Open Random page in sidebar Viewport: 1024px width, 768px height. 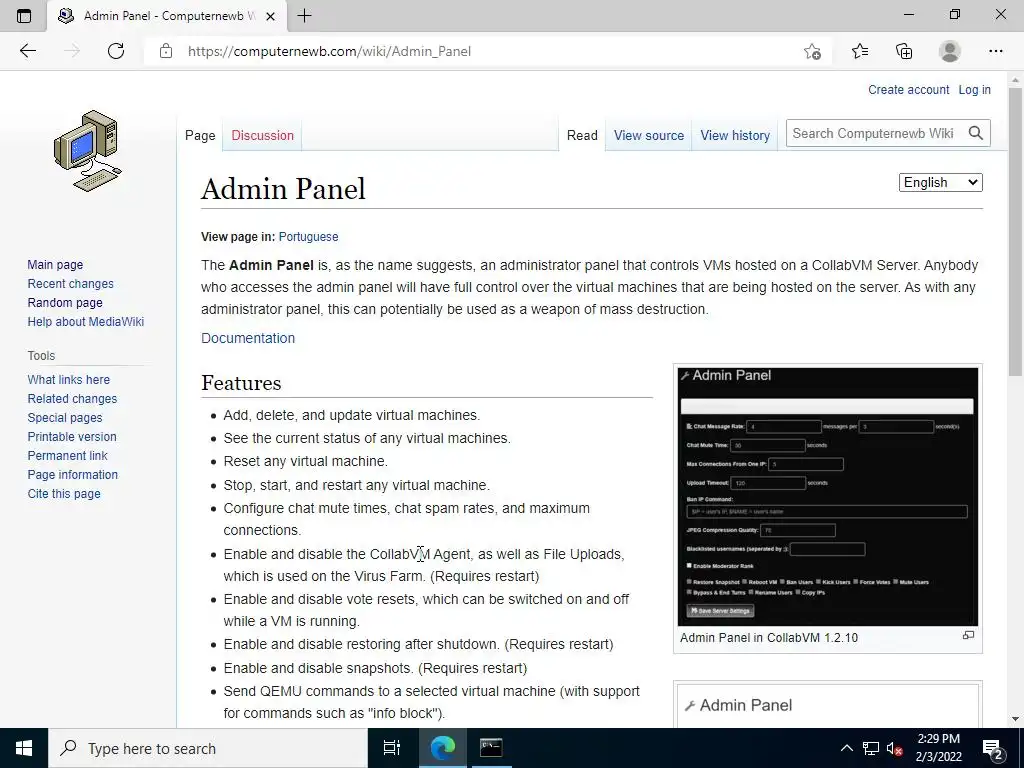click(65, 302)
